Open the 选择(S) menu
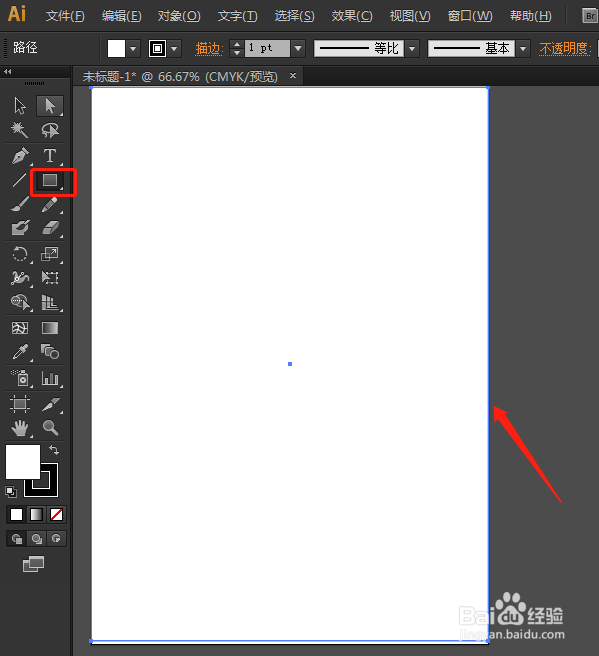Screen dimensions: 599x656 tap(294, 16)
